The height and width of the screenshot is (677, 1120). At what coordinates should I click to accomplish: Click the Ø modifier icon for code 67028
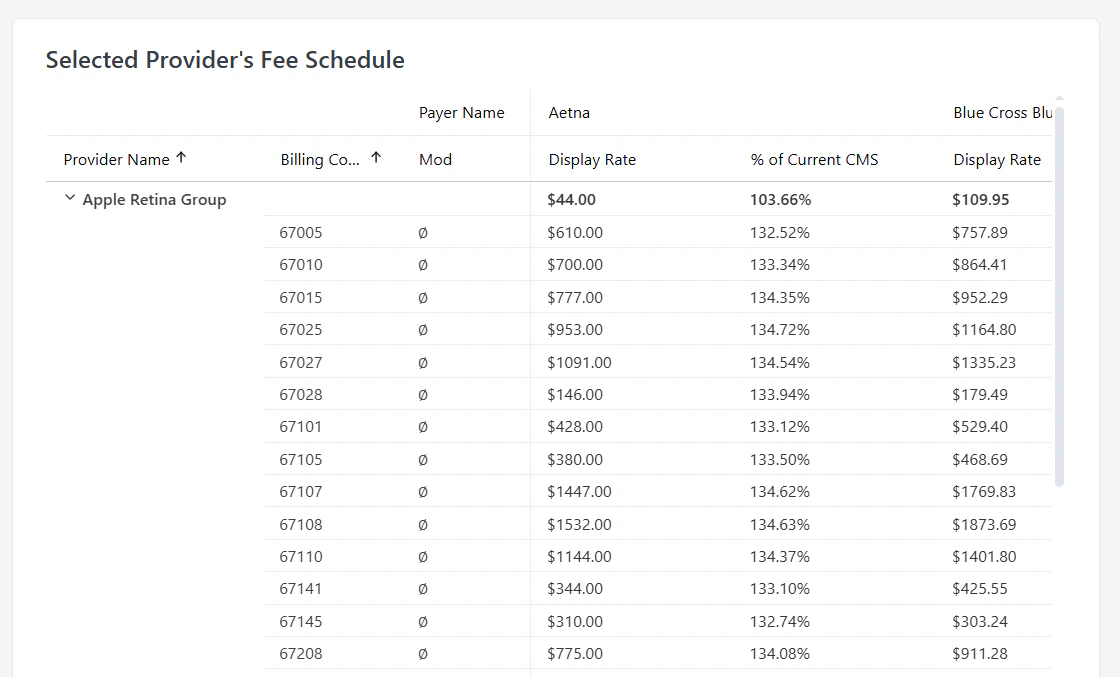point(421,394)
